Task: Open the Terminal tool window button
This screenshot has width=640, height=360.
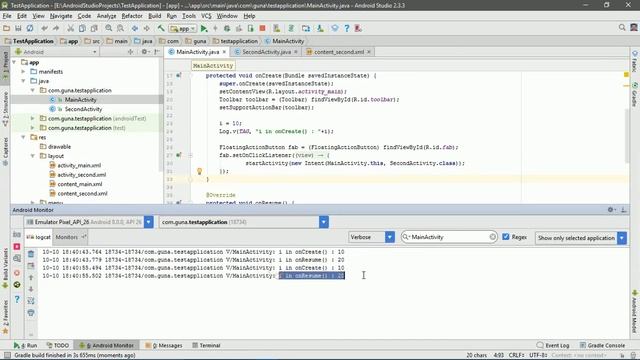Action: (206, 345)
